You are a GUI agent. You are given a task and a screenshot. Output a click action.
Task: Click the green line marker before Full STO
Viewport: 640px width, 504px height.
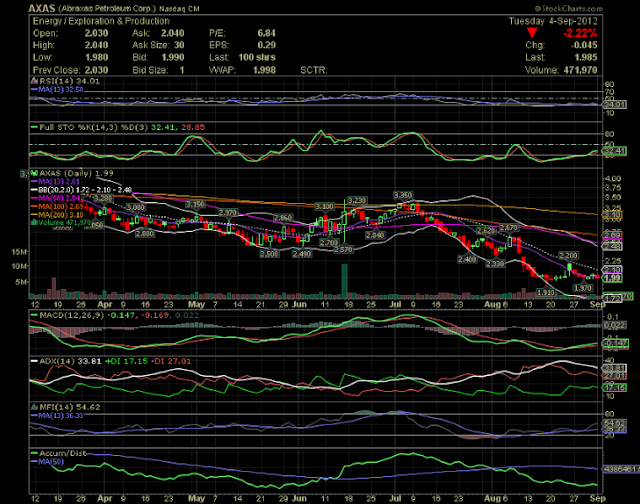(x=35, y=127)
